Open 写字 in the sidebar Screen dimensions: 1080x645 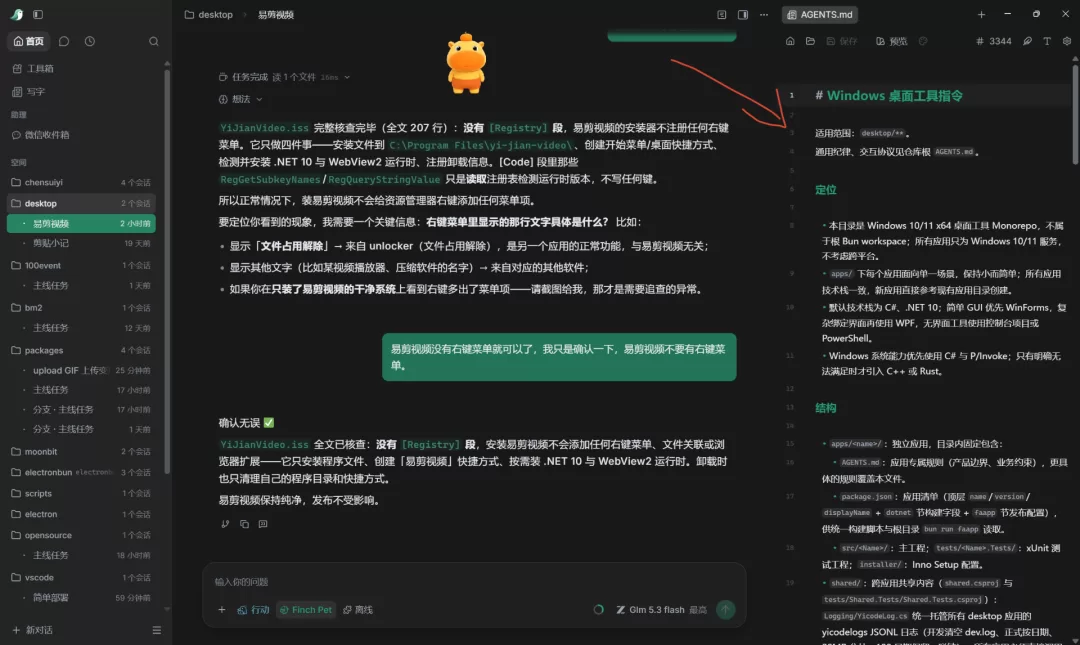pyautogui.click(x=36, y=91)
